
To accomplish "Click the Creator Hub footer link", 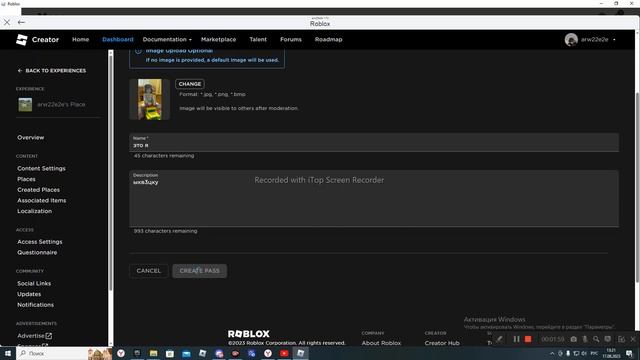I will (x=442, y=343).
